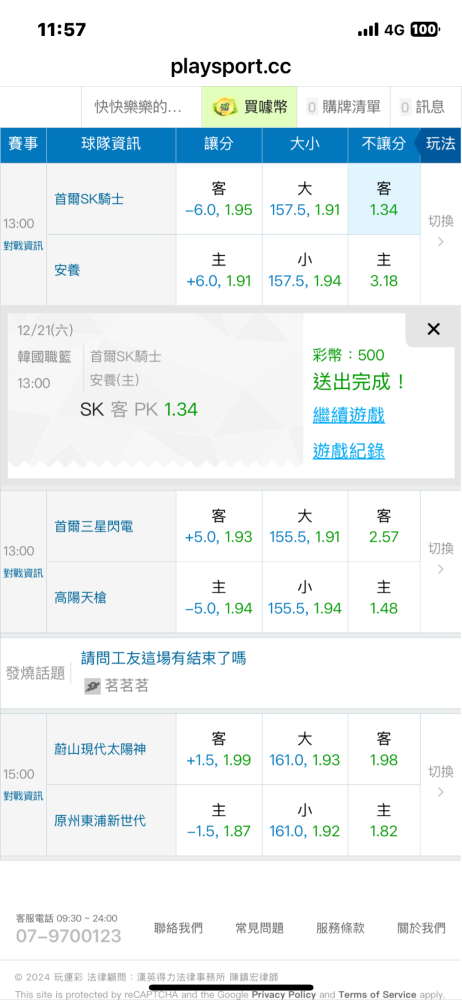
Task: Open username dropdown 快快樂樂的…
Action: click(138, 107)
